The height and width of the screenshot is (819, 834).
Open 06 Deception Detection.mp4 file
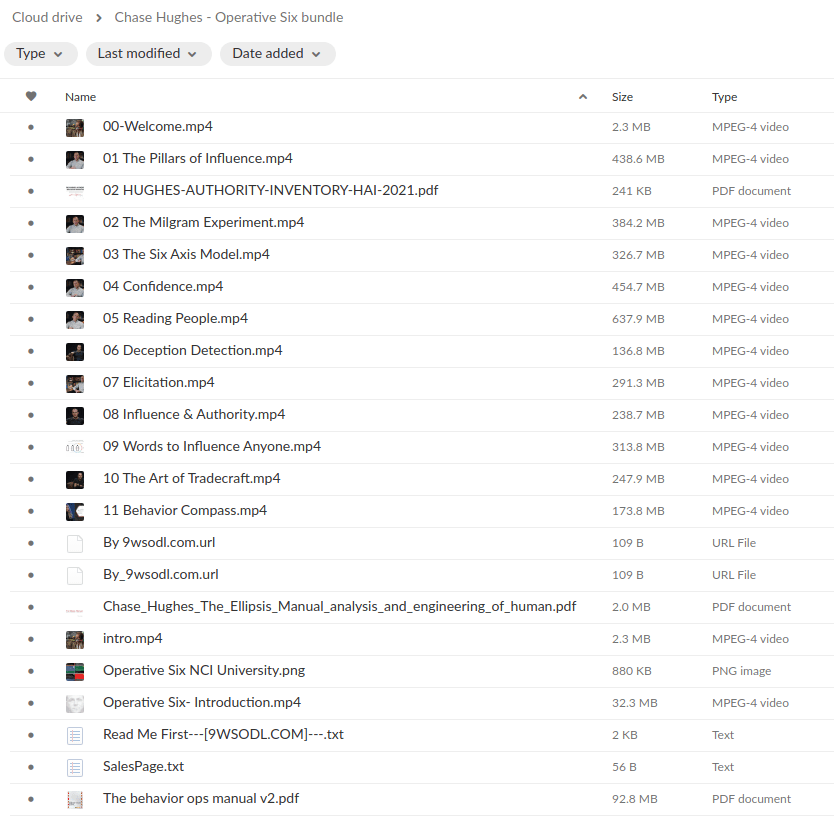[192, 351]
